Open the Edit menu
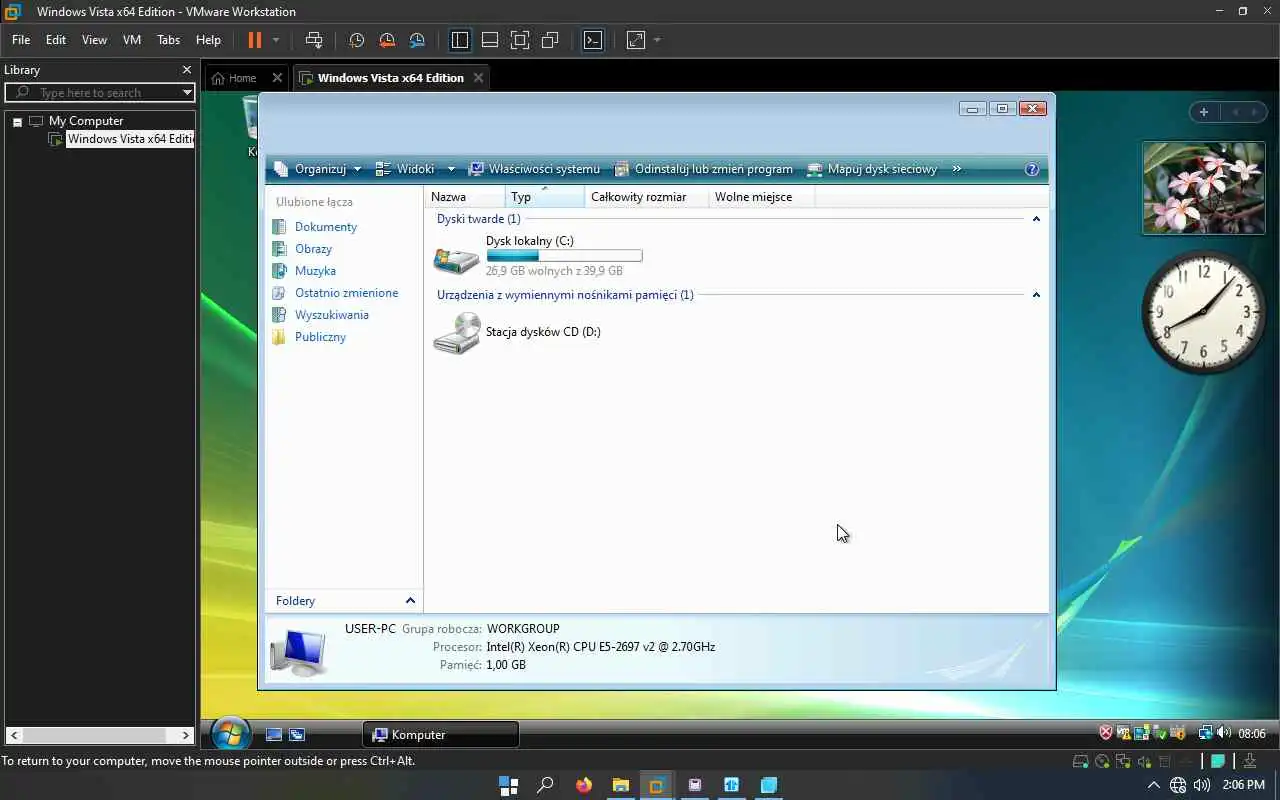1280x800 pixels. coord(56,40)
